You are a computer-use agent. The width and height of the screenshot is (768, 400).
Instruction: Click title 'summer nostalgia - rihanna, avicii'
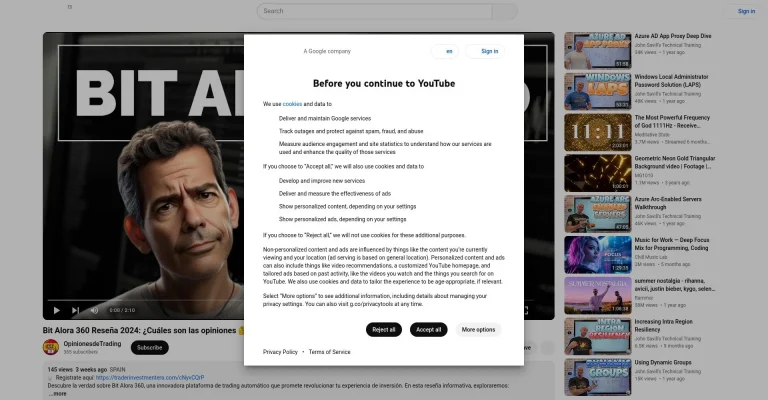(675, 284)
